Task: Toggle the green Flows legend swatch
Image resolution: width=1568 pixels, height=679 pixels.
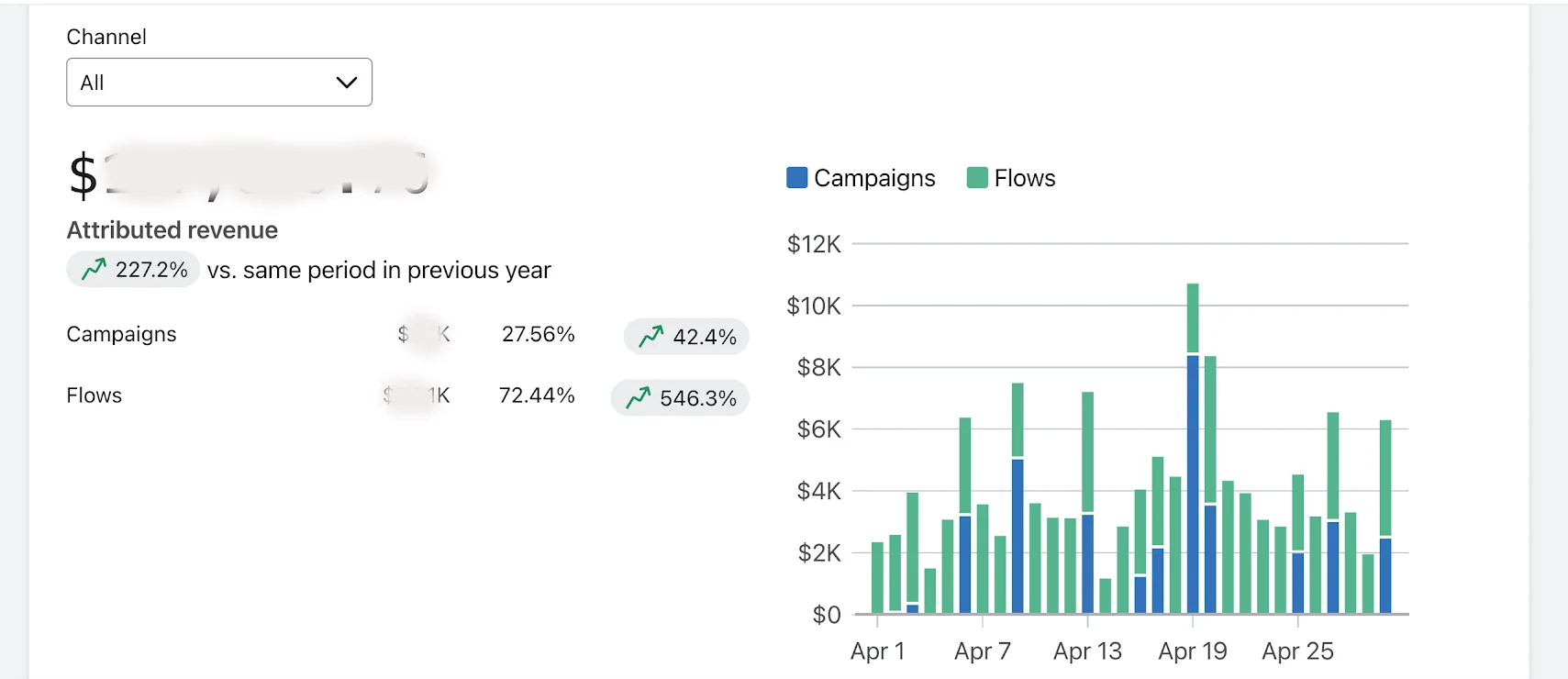Action: (x=977, y=177)
